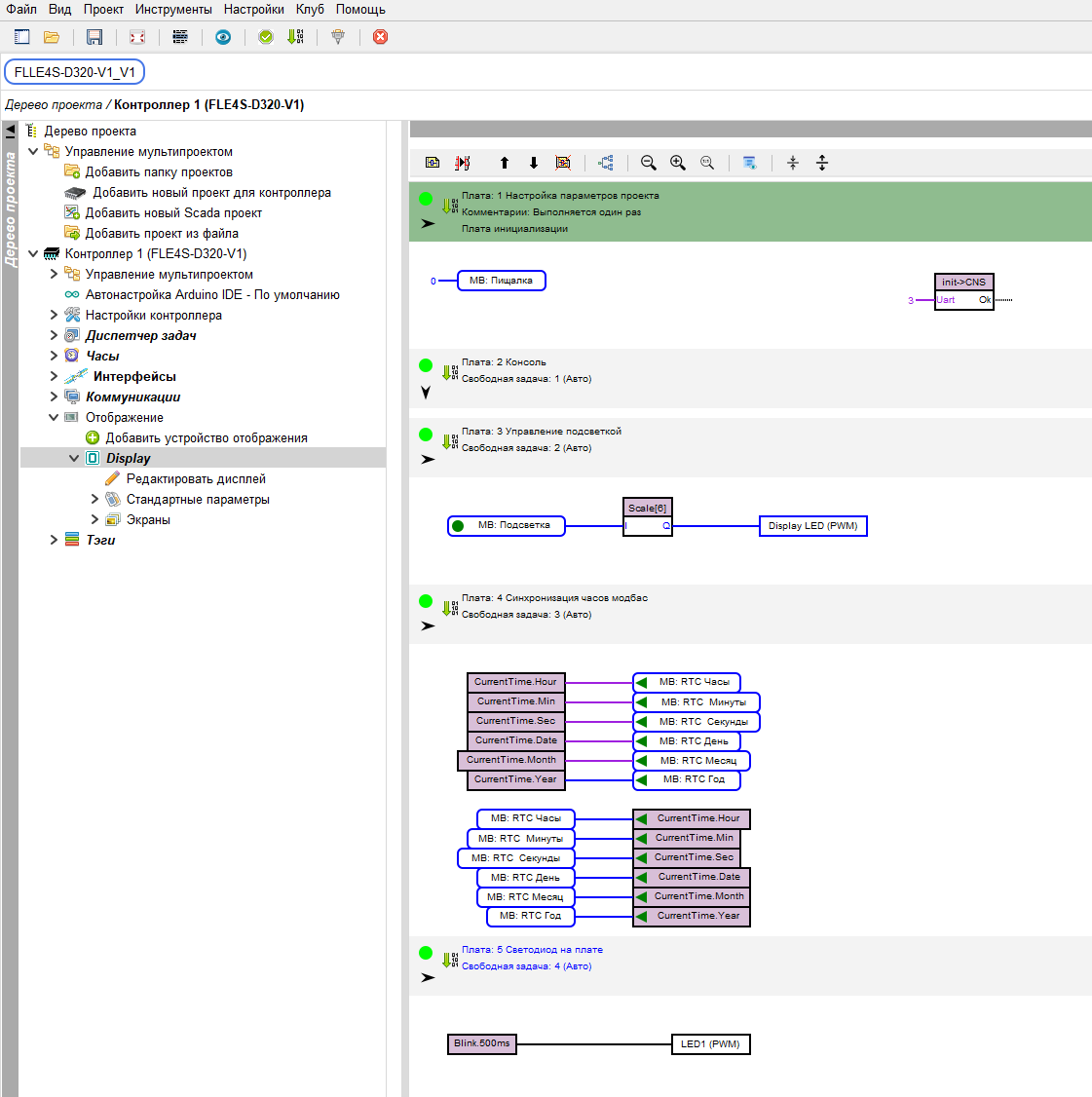Open the Инструменты menu
The width and height of the screenshot is (1092, 1097).
pos(173,9)
